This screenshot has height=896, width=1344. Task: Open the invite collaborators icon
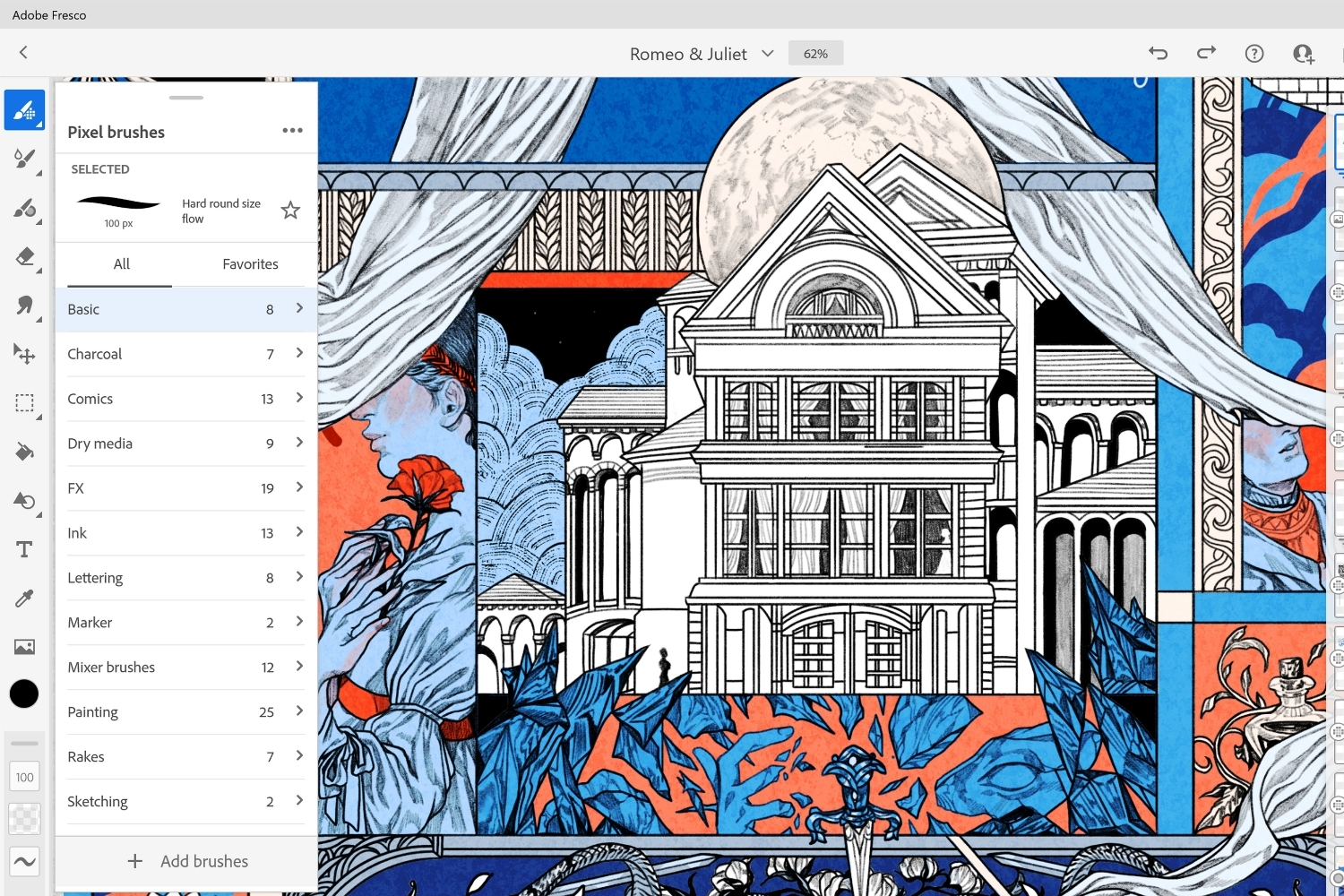[x=1304, y=54]
